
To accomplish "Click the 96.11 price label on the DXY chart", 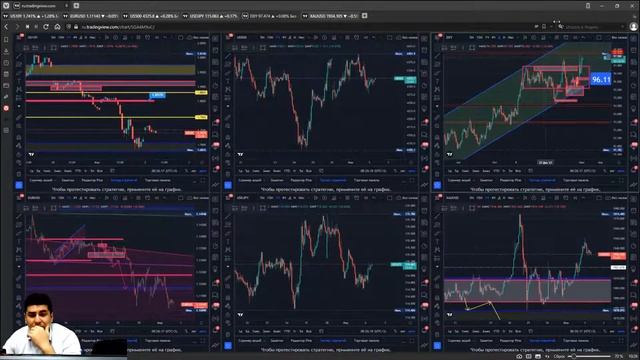I will tap(601, 79).
